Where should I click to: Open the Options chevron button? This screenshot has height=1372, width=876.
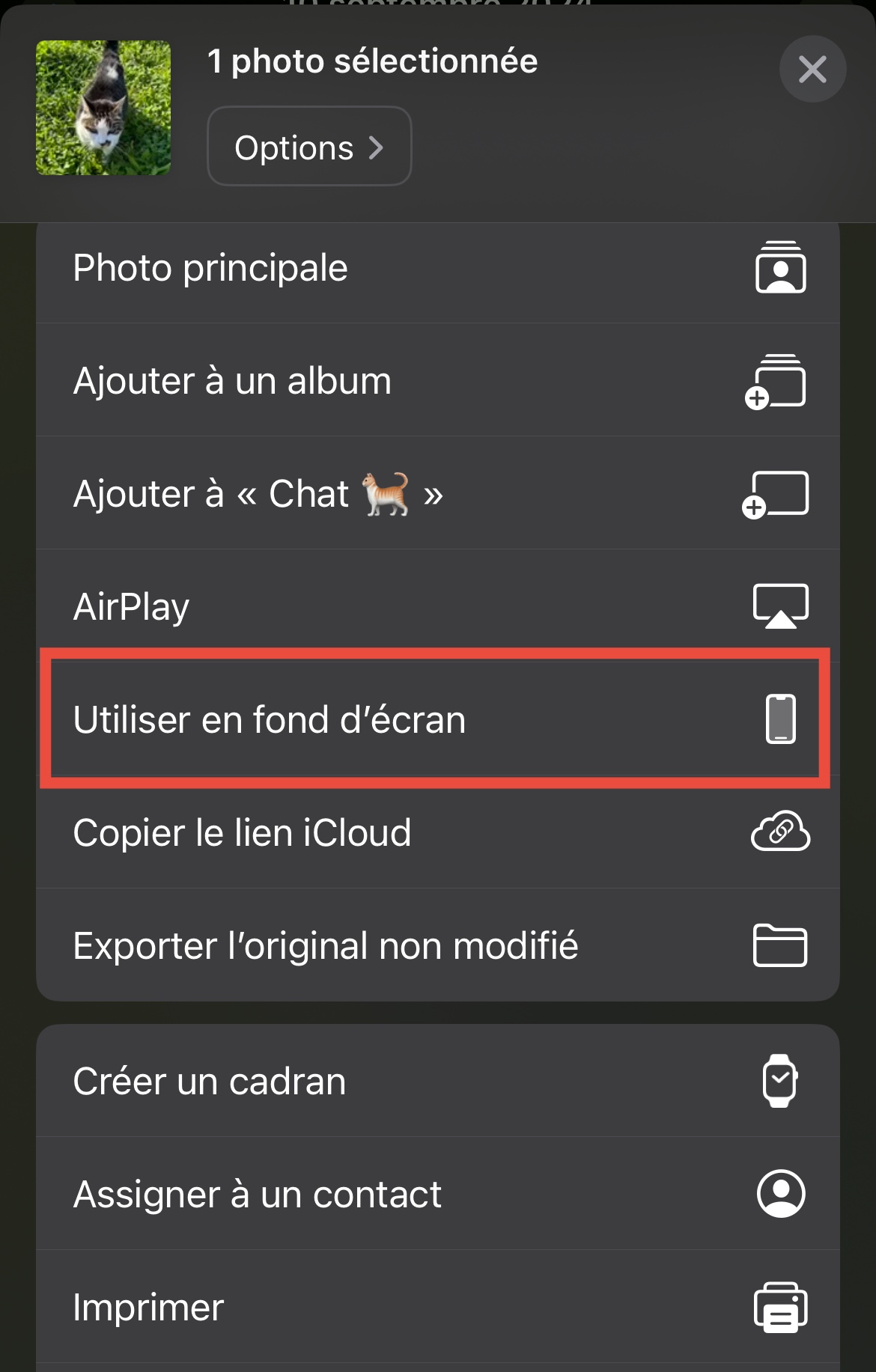(309, 147)
